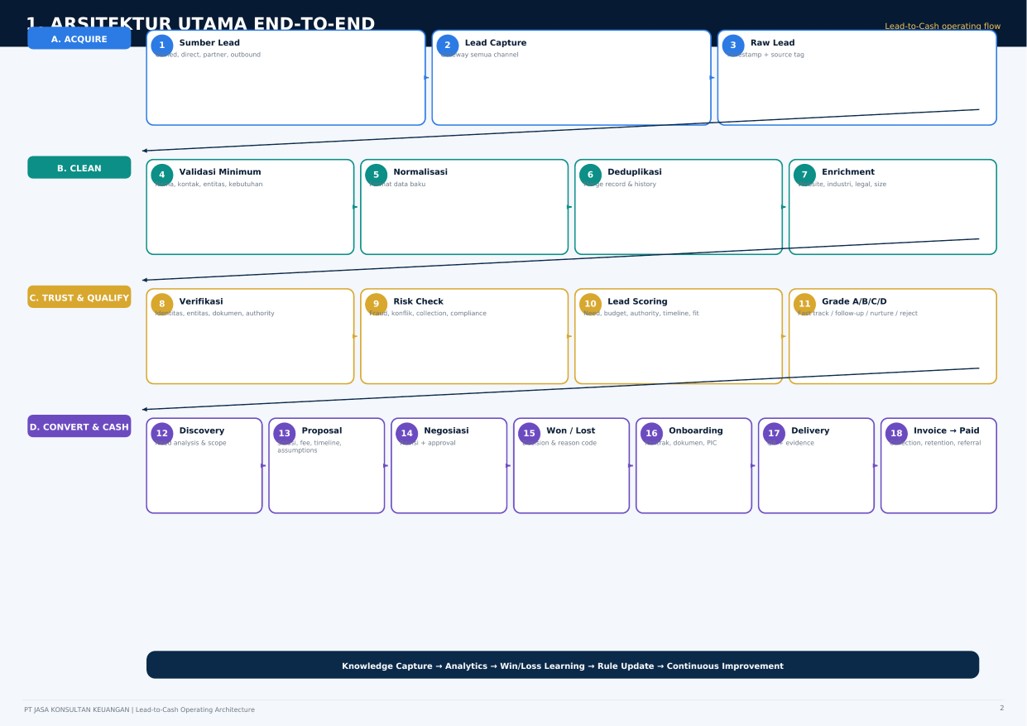This screenshot has height=726, width=1027.
Task: Click the 'Discovery' card title
Action: click(202, 430)
